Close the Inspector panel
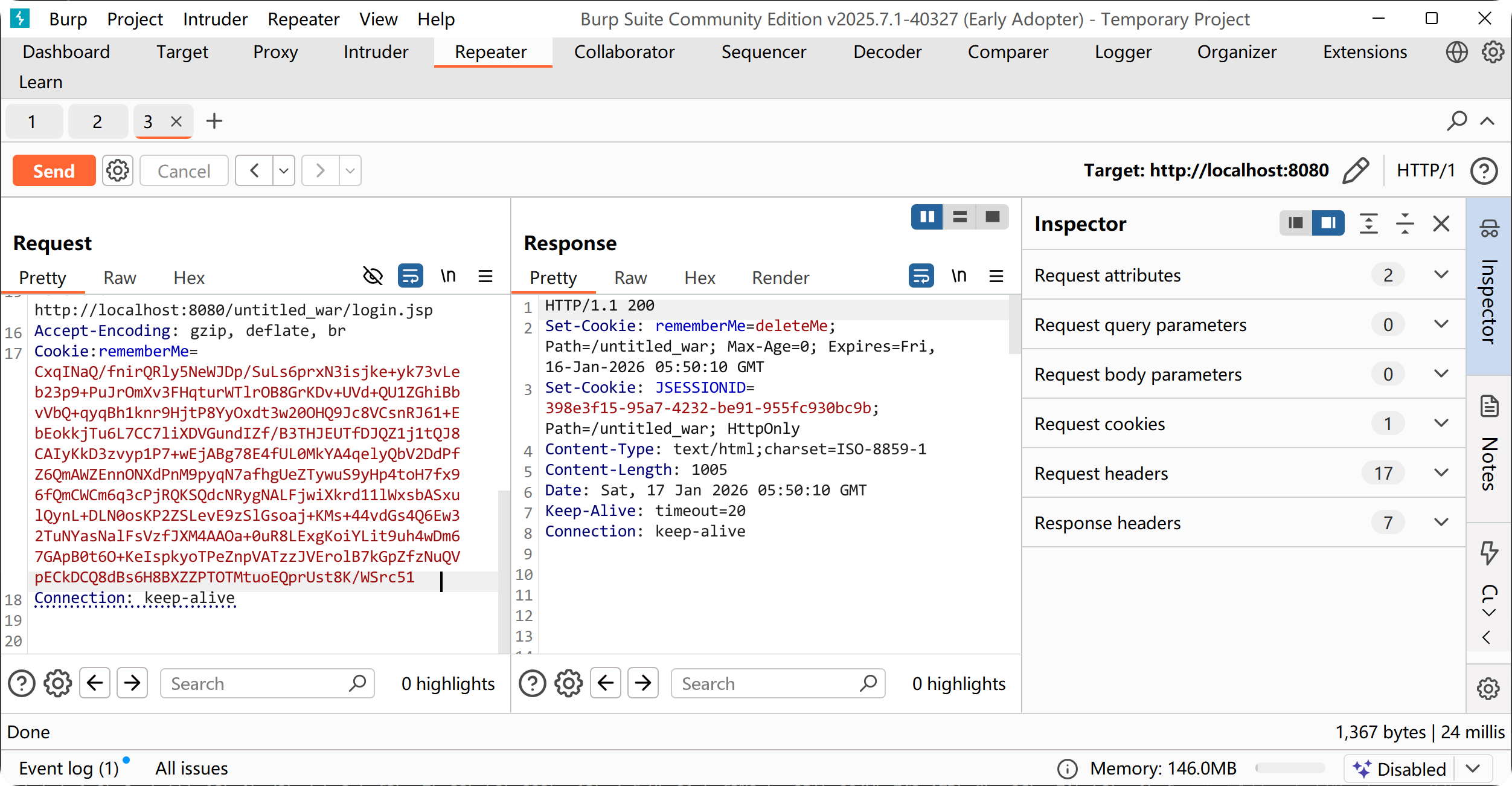The width and height of the screenshot is (1512, 786). pos(1441,224)
